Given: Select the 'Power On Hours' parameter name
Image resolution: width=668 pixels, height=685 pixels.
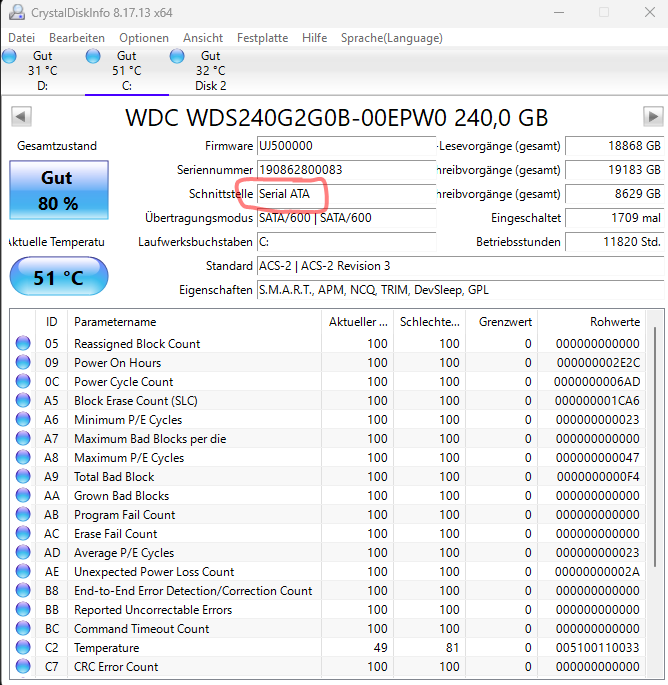Looking at the screenshot, I should 118,363.
